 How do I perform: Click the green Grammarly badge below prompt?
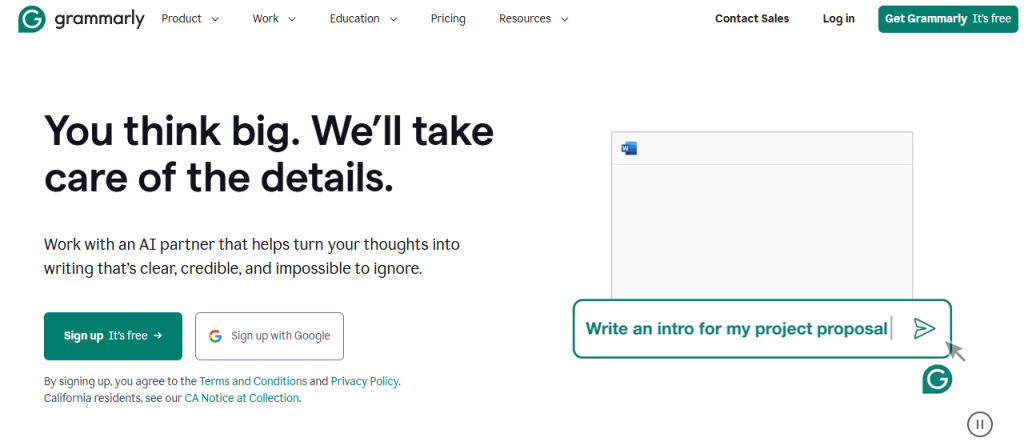(x=937, y=379)
